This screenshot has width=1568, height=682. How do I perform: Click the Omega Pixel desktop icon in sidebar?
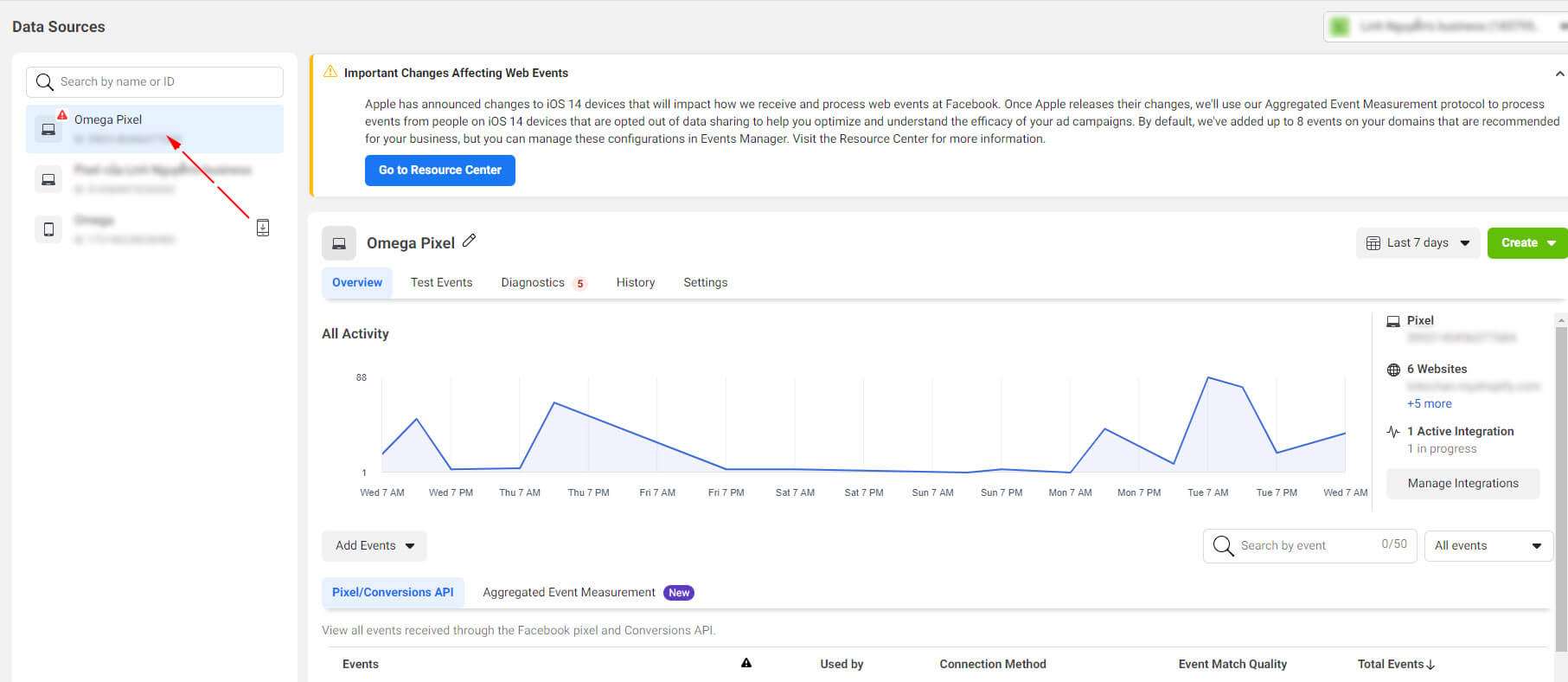coord(48,130)
